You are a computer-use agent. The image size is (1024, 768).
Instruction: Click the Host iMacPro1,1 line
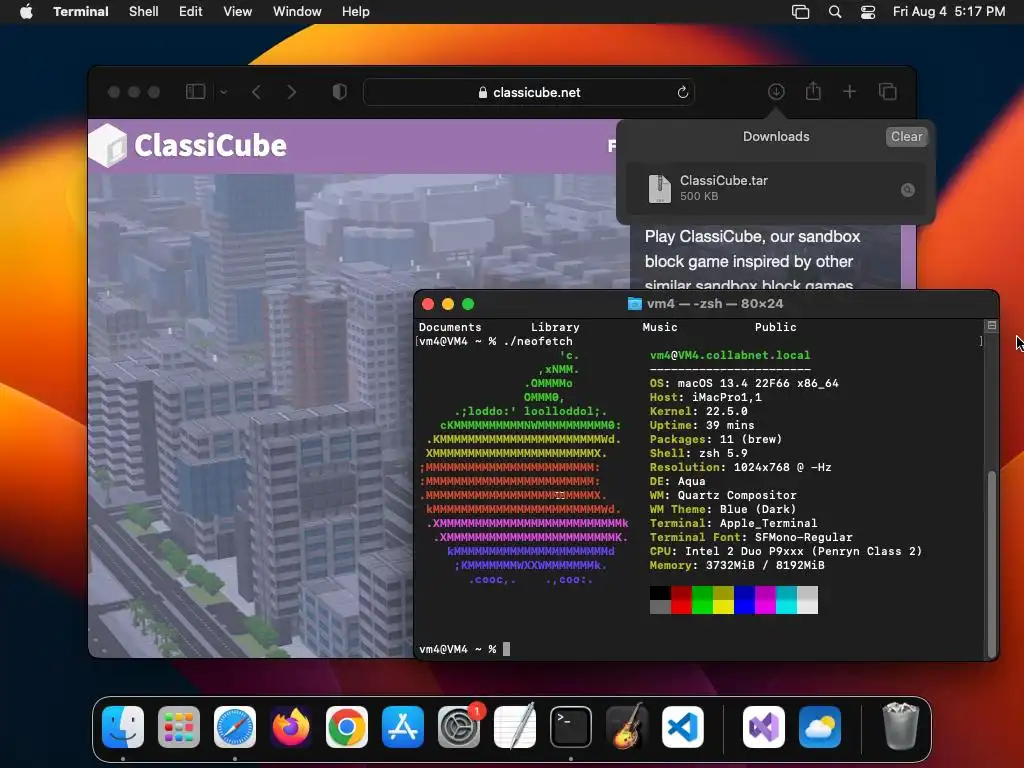coord(705,397)
